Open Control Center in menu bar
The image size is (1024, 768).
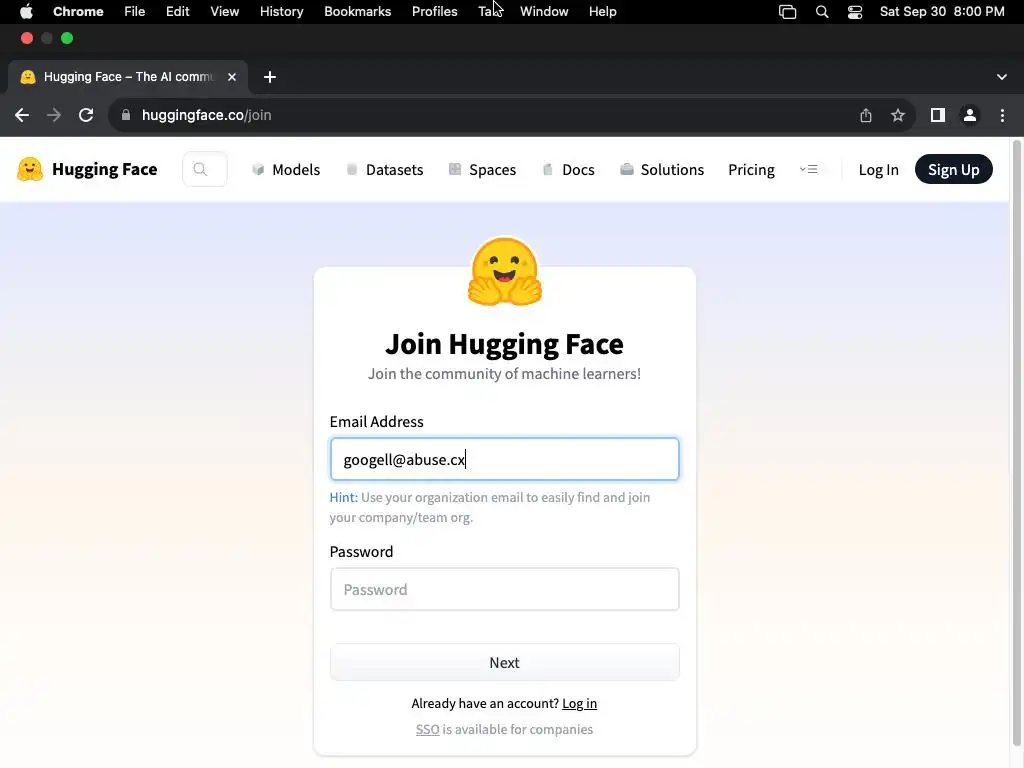855,12
